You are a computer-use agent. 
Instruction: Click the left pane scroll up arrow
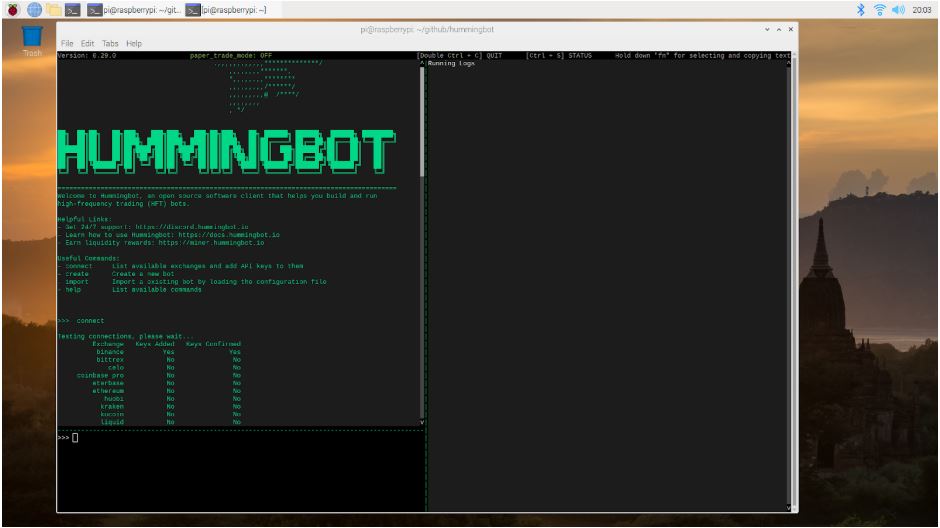[422, 62]
